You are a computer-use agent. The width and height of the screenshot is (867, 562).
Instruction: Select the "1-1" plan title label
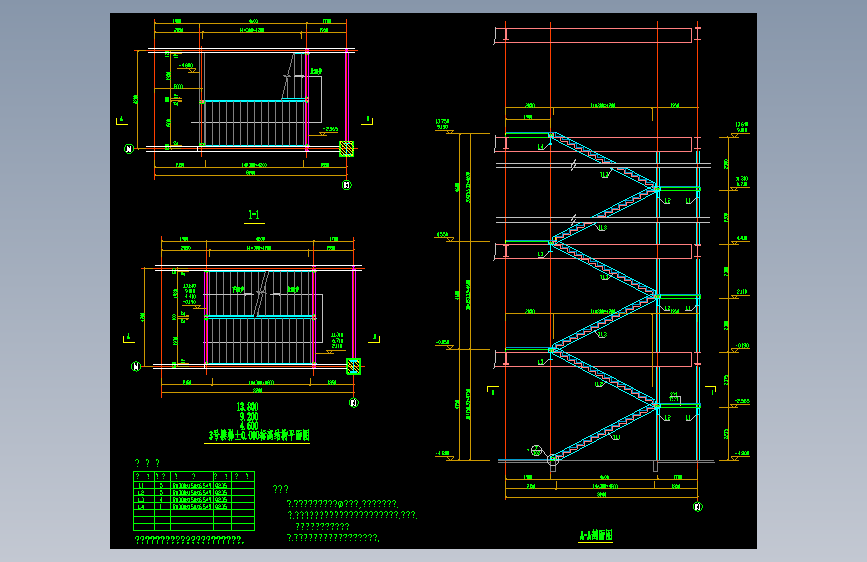tap(254, 215)
